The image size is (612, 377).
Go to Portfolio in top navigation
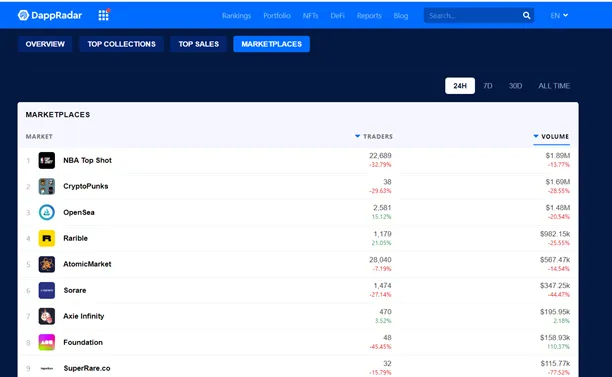click(x=277, y=16)
